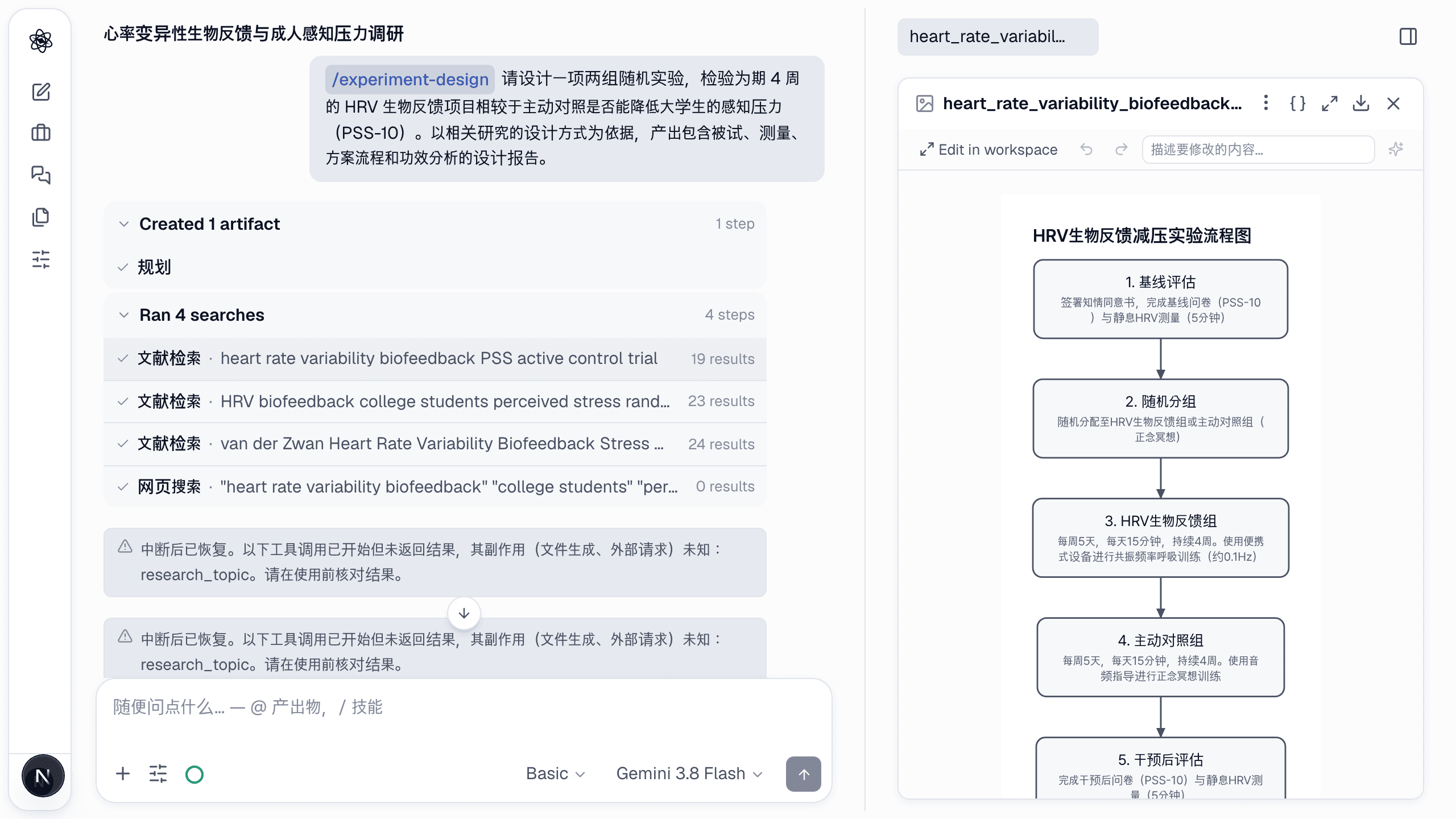Click the 4 steps label
The width and height of the screenshot is (1456, 819).
click(730, 315)
